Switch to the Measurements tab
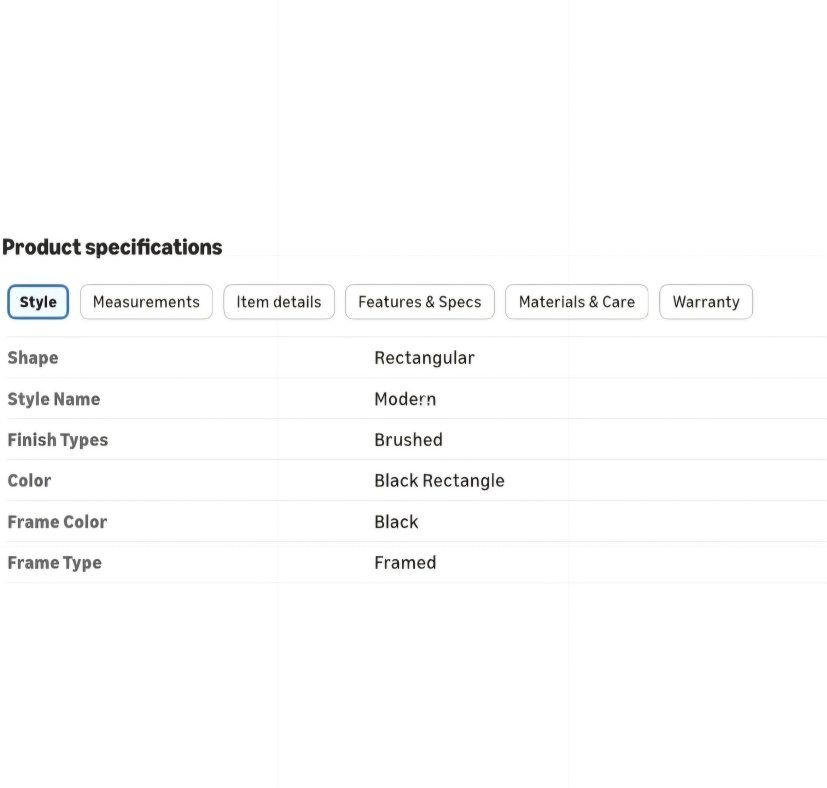Viewport: 827px width, 788px height. pos(146,302)
